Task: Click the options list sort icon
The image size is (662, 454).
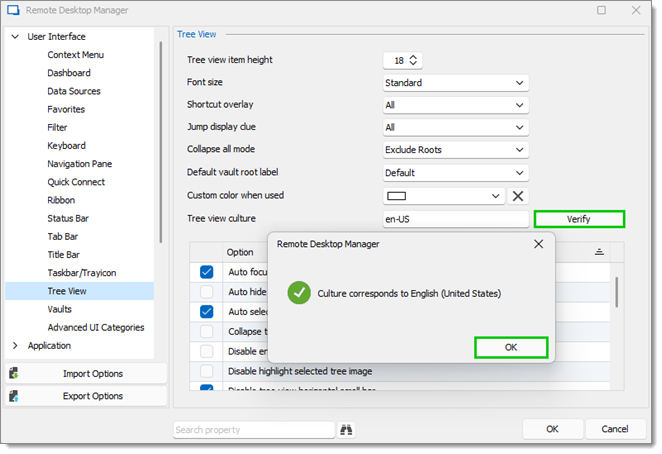Action: pos(599,252)
